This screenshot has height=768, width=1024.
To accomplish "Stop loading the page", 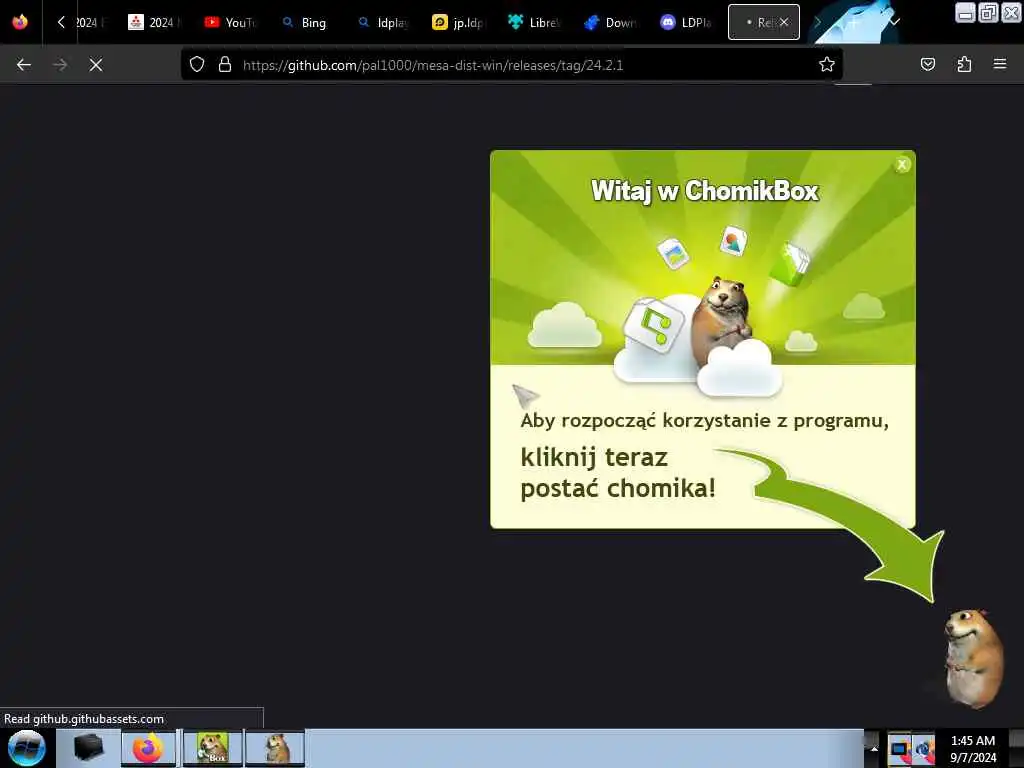I will click(x=96, y=65).
